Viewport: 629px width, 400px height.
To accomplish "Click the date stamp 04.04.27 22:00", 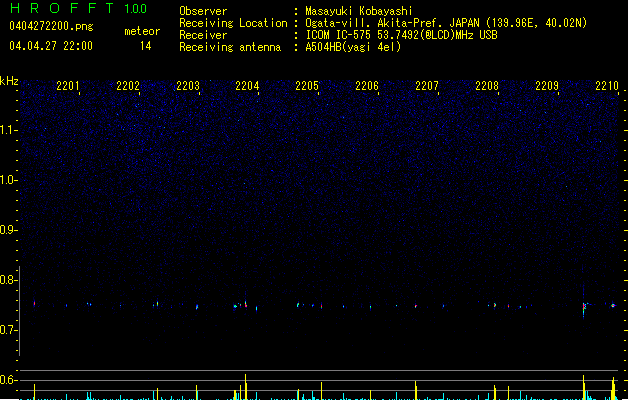I will (x=51, y=46).
